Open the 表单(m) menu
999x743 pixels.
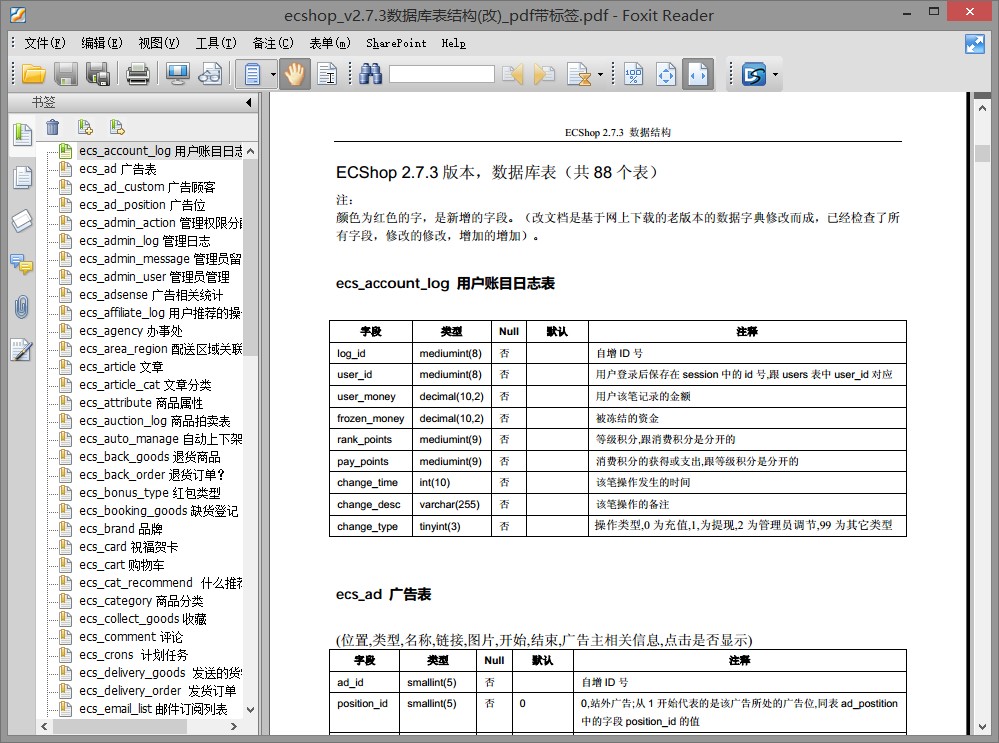pos(330,43)
